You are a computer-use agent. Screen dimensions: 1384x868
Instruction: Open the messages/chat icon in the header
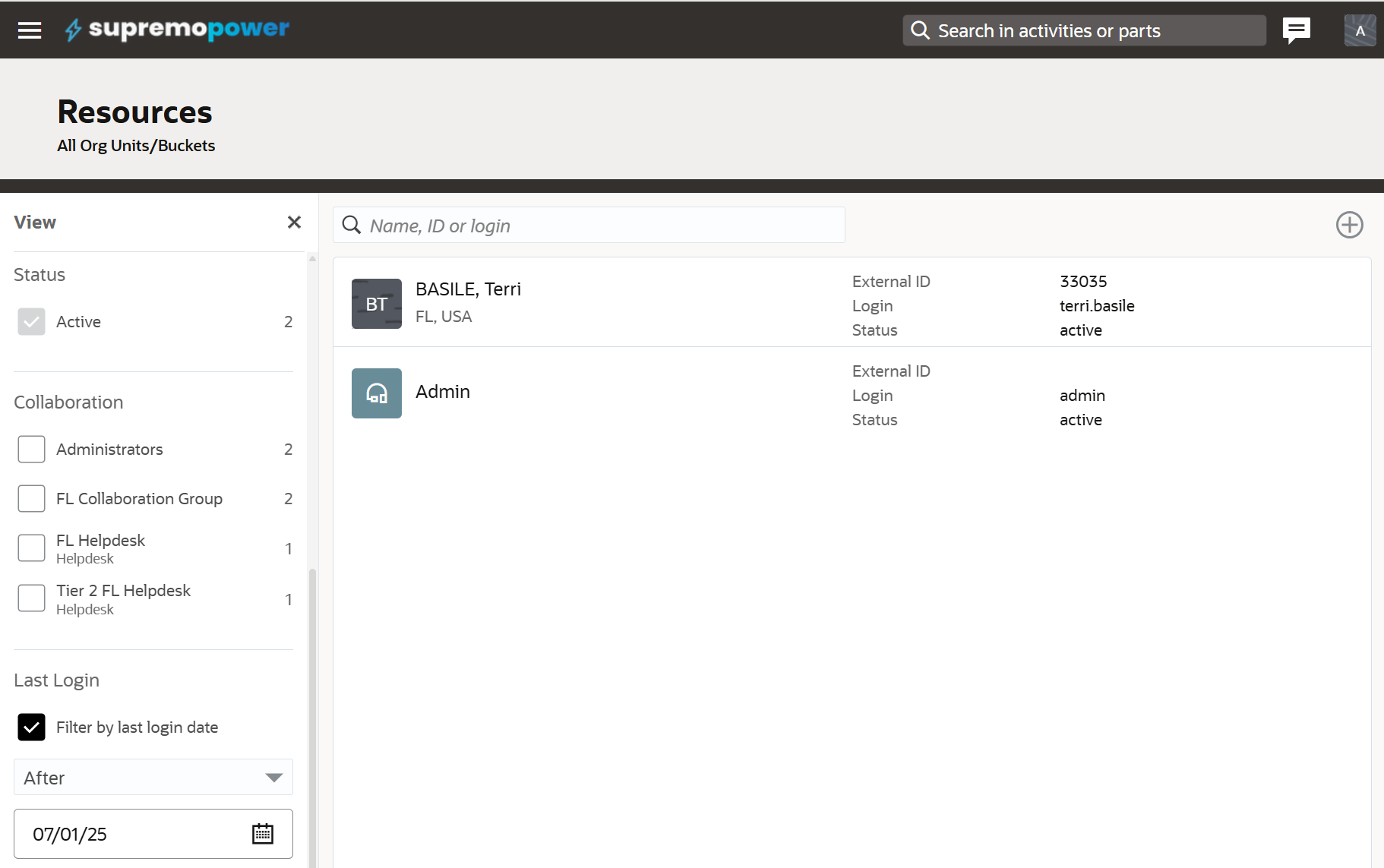[1296, 30]
